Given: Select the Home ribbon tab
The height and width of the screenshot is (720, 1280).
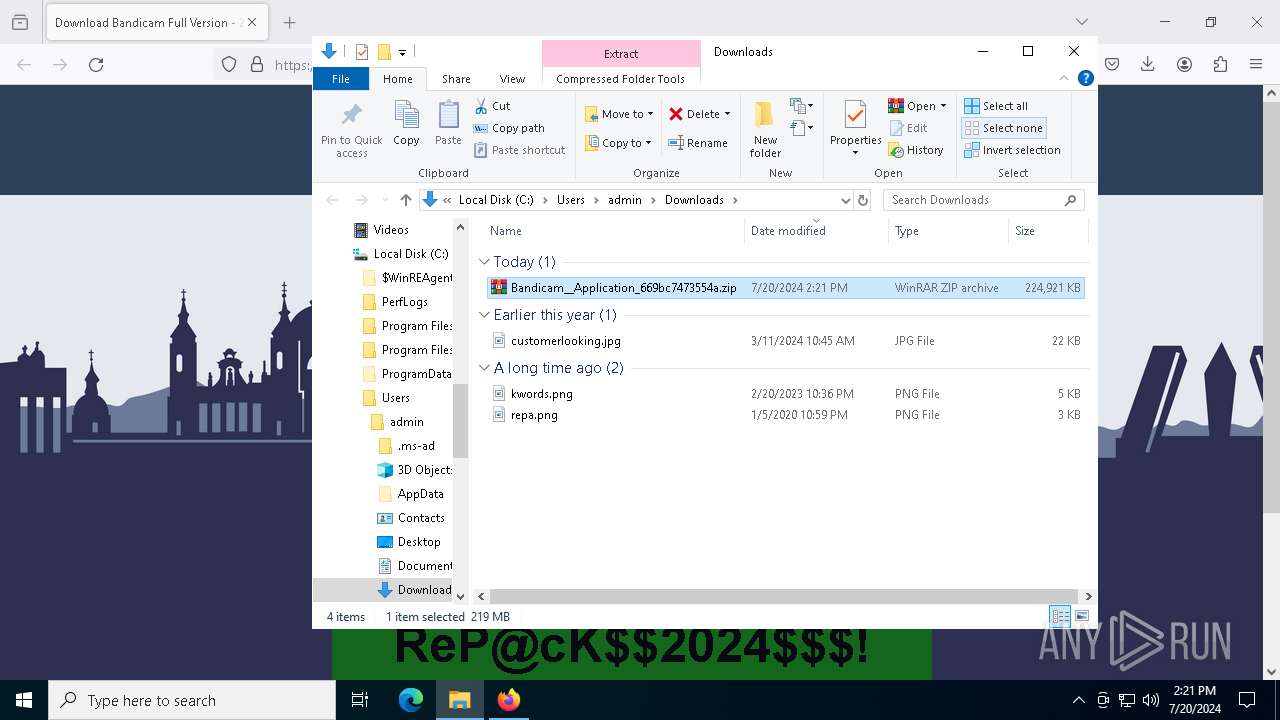Looking at the screenshot, I should pos(397,79).
